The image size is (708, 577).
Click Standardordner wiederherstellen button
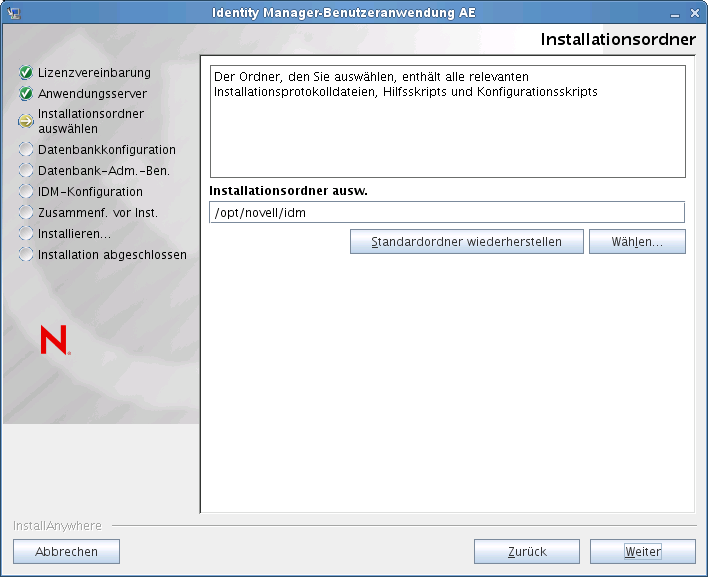click(x=466, y=242)
